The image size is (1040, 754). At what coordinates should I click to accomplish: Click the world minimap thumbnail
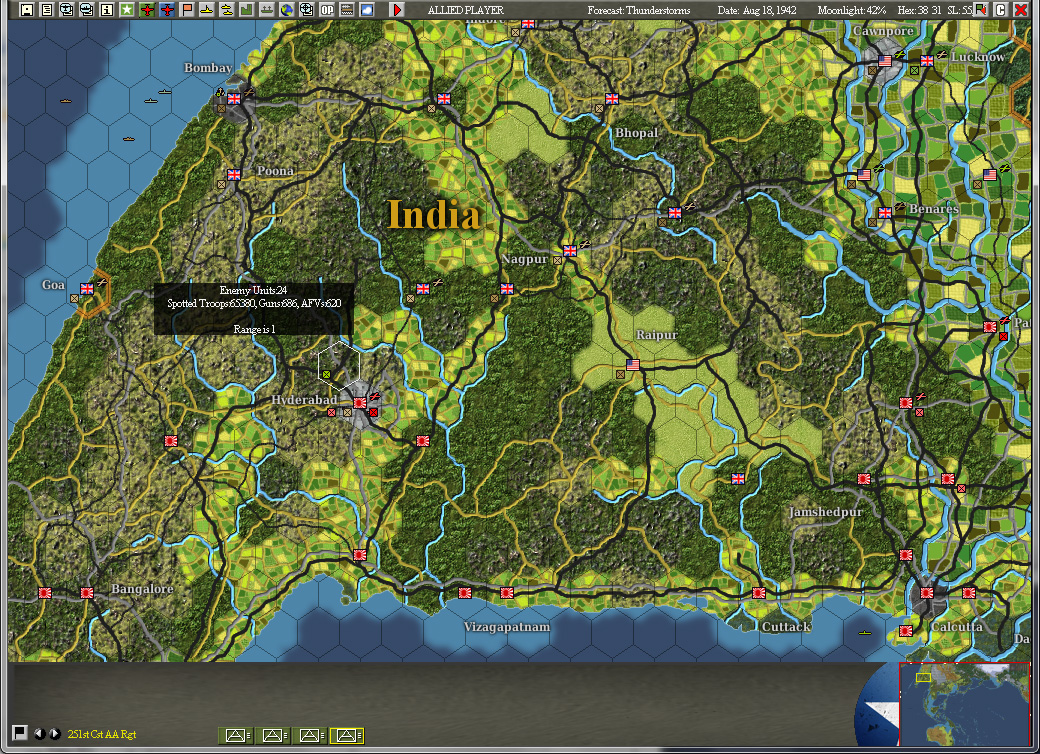964,704
